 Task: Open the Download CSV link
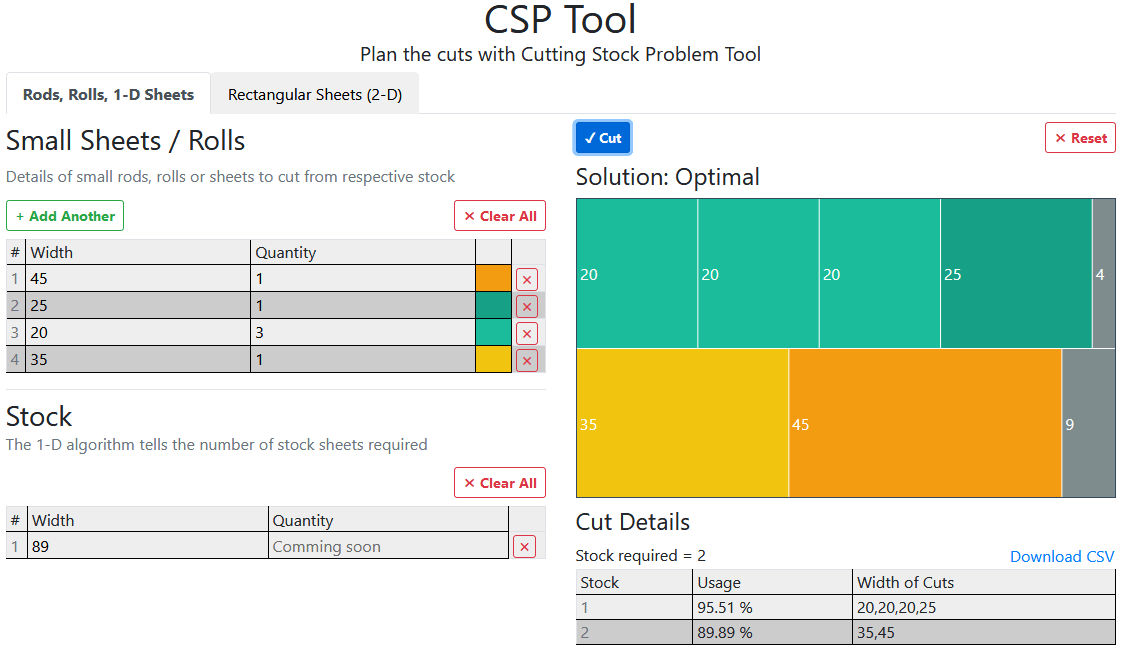pyautogui.click(x=1062, y=556)
